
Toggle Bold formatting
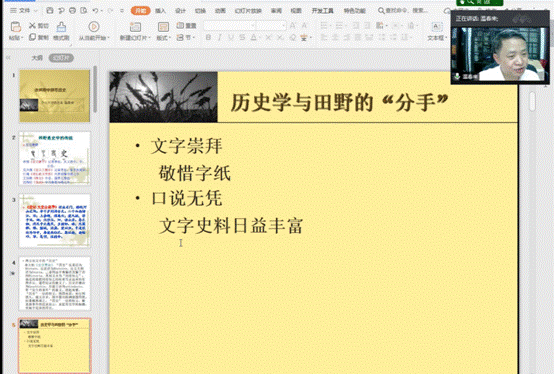click(x=208, y=37)
